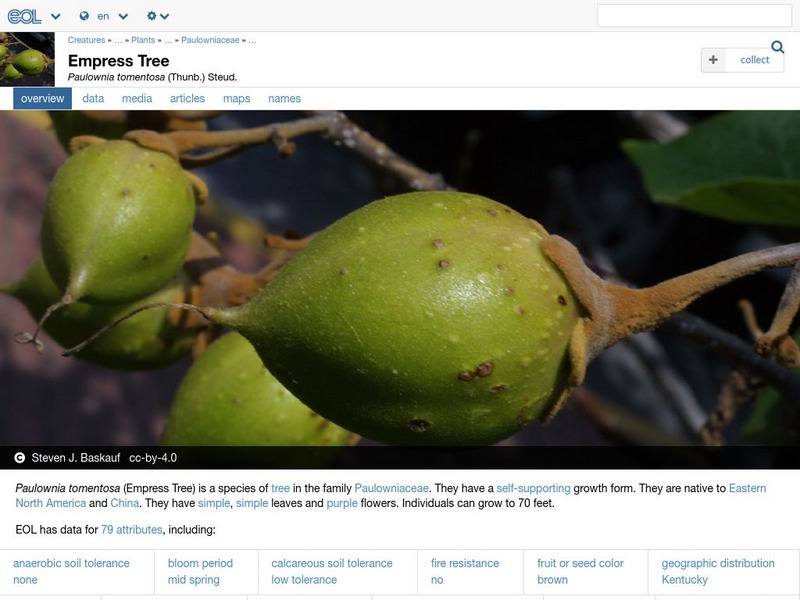800x600 pixels.
Task: Expand the settings gear dropdown arrow
Action: pyautogui.click(x=164, y=16)
